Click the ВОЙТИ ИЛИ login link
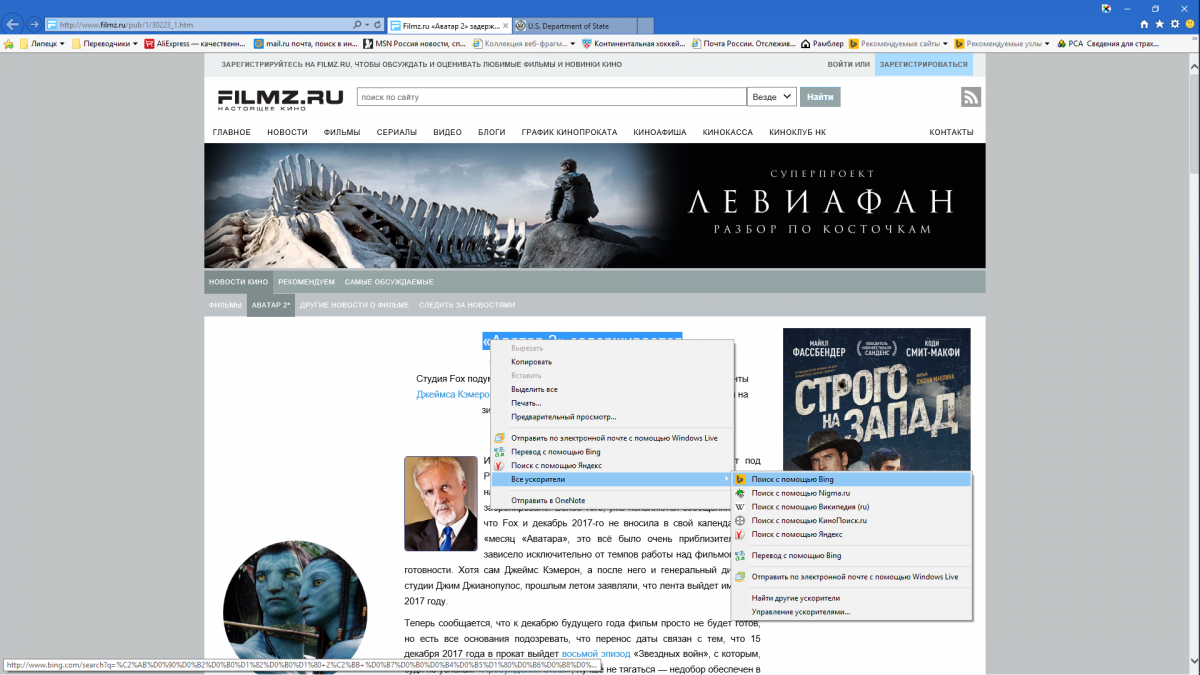1200x675 pixels. tap(848, 64)
